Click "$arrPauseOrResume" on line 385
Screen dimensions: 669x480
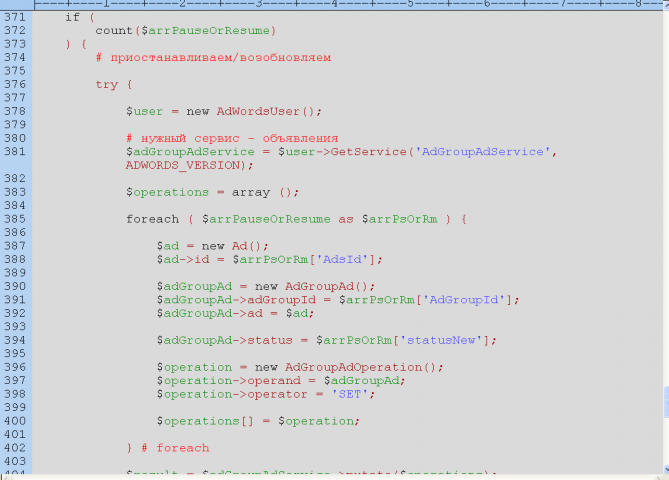pos(266,219)
